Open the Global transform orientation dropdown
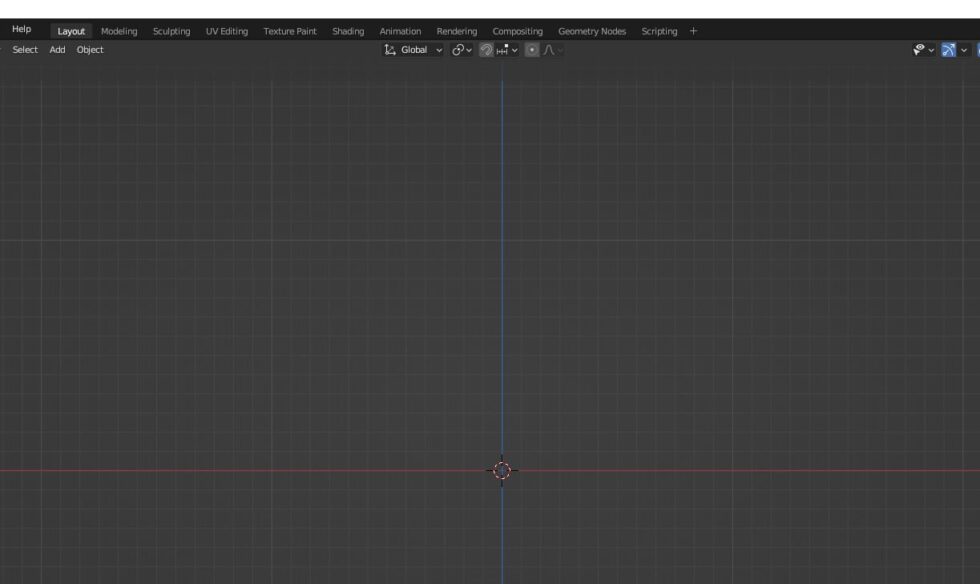This screenshot has height=584, width=980. (414, 49)
